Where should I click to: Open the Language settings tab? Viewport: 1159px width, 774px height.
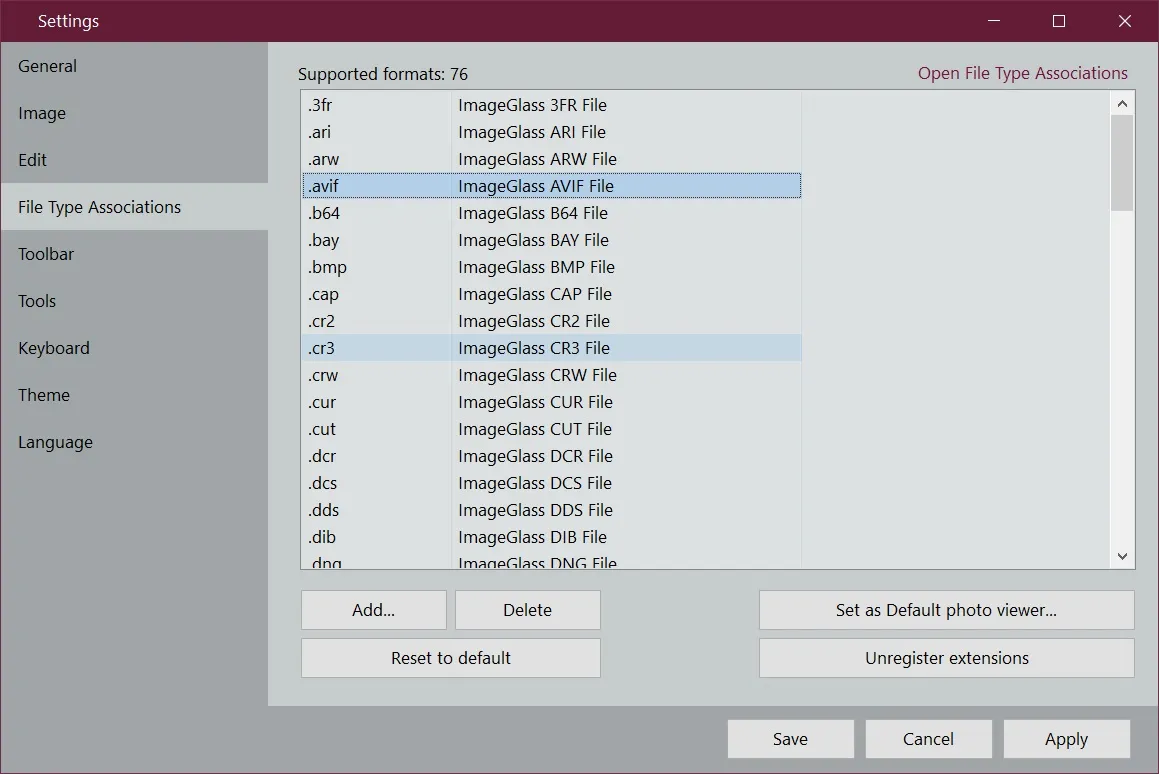pyautogui.click(x=134, y=442)
